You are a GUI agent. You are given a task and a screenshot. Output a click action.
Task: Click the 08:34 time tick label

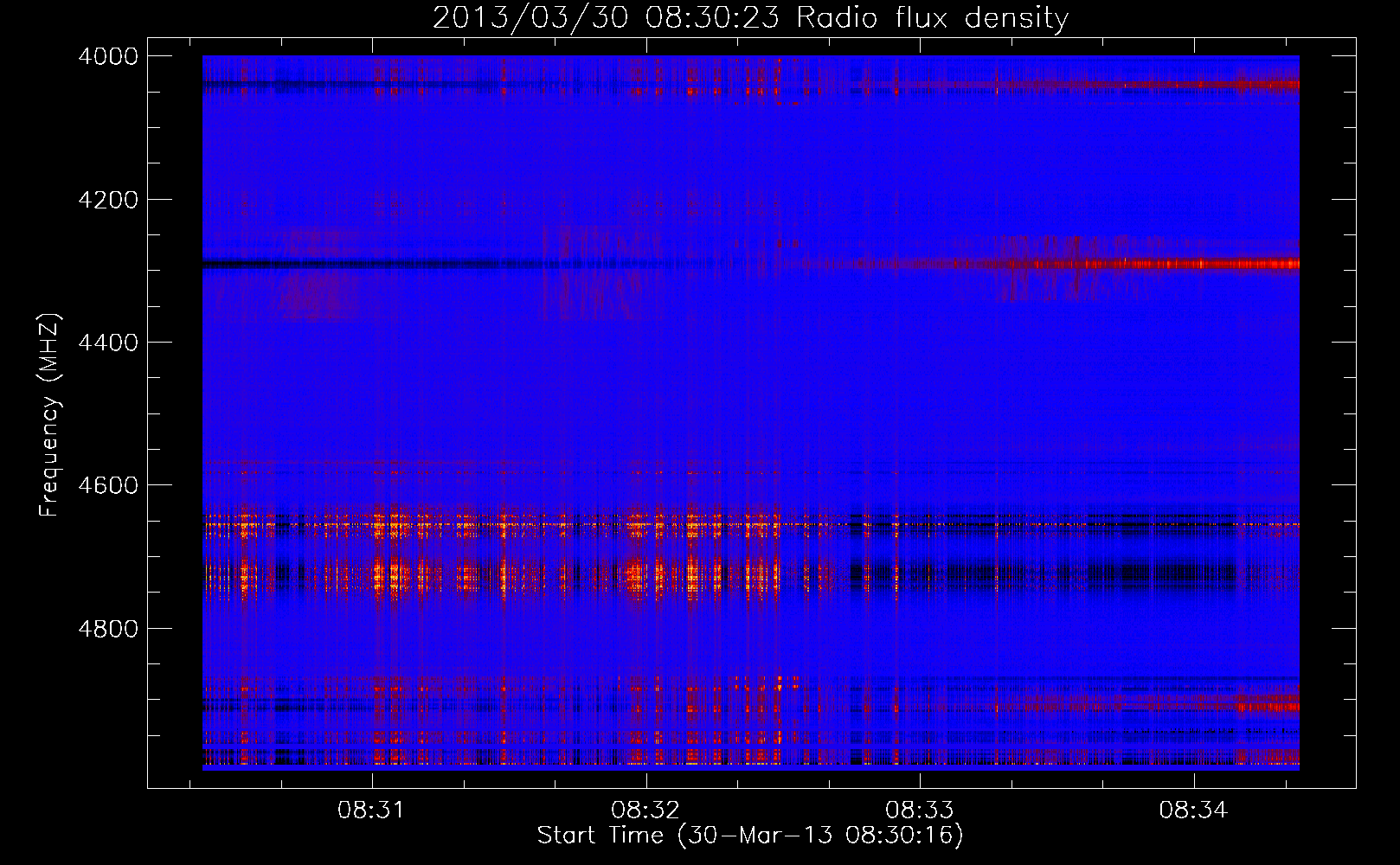click(x=1193, y=811)
